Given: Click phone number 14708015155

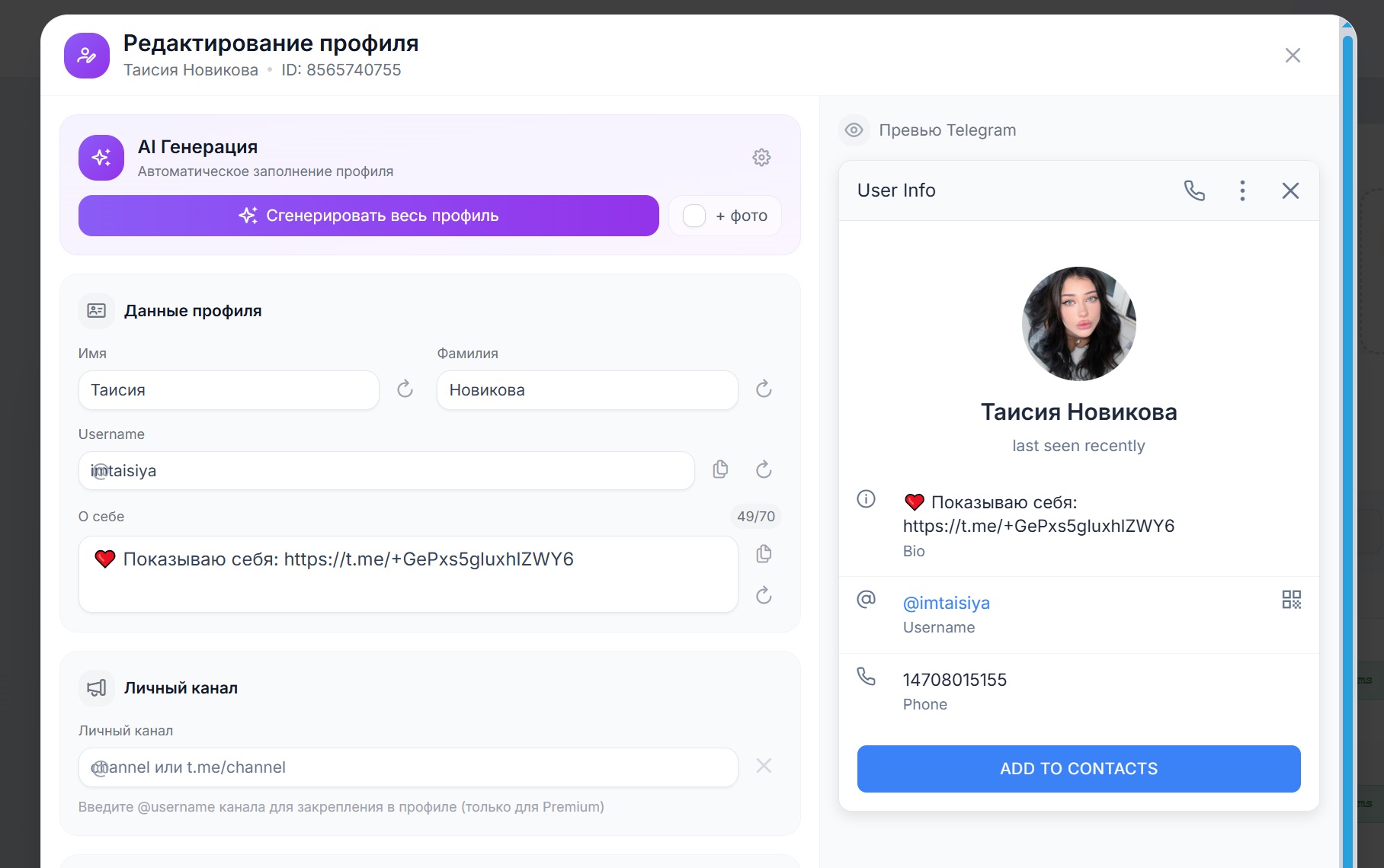Looking at the screenshot, I should click(955, 680).
